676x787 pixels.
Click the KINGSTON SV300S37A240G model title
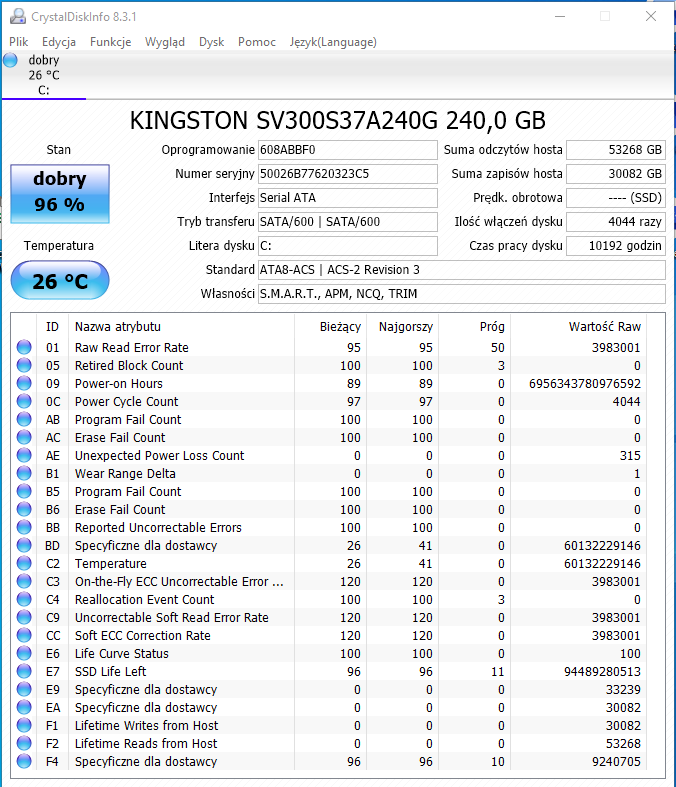pyautogui.click(x=337, y=120)
